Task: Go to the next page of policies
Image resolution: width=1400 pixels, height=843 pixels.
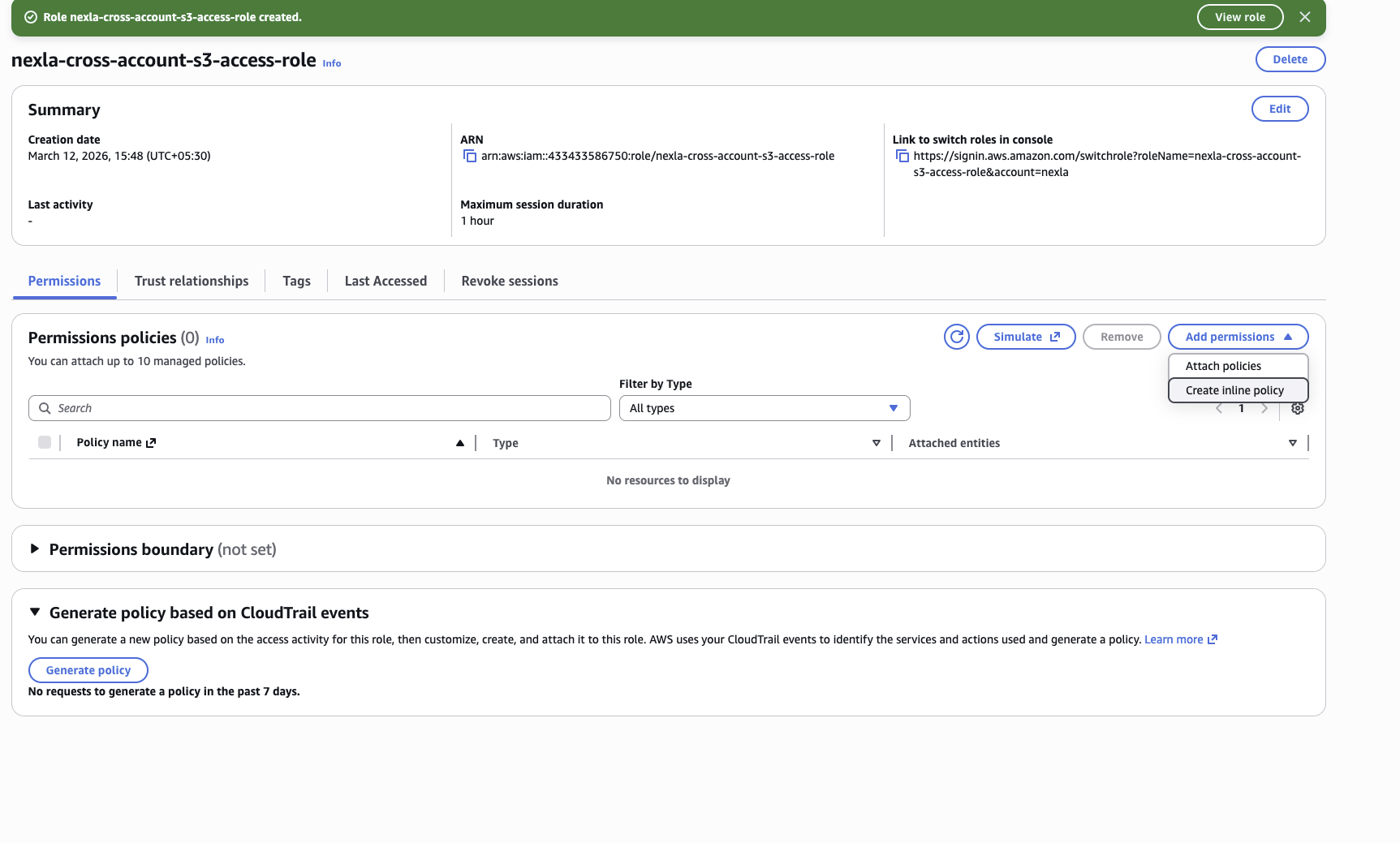Action: pos(1264,408)
